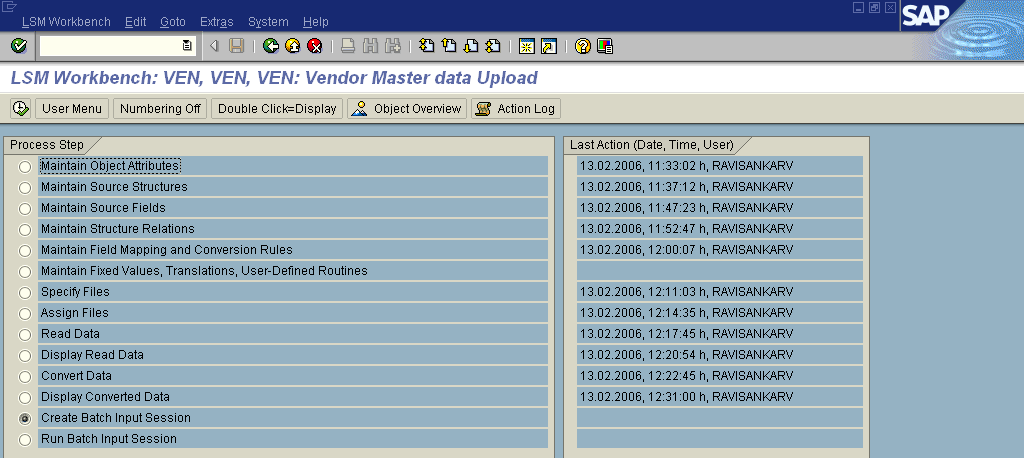Select the Convert Data radio button
1024x458 pixels.
25,377
